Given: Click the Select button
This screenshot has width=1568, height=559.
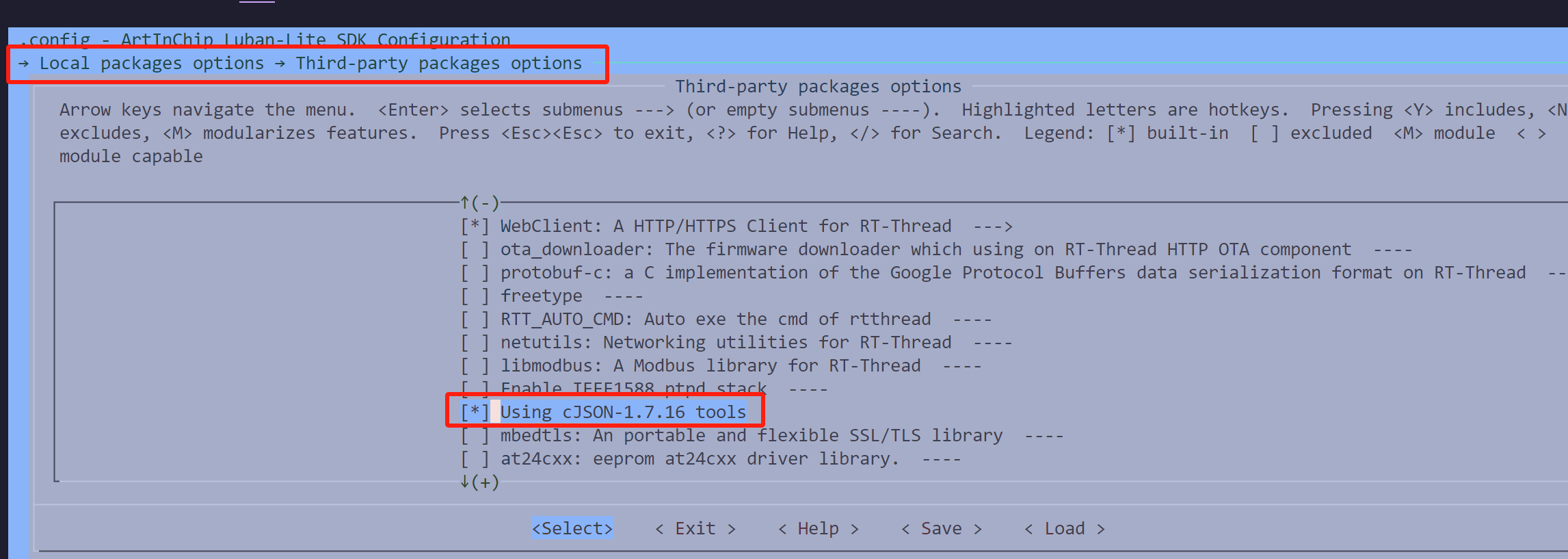Looking at the screenshot, I should tap(572, 528).
